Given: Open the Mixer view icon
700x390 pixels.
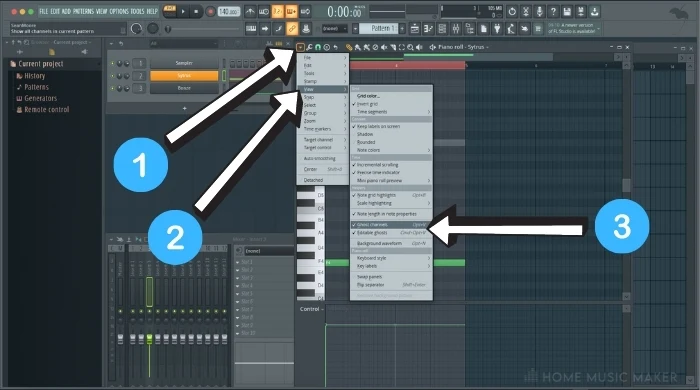Looking at the screenshot, I should coord(456,29).
